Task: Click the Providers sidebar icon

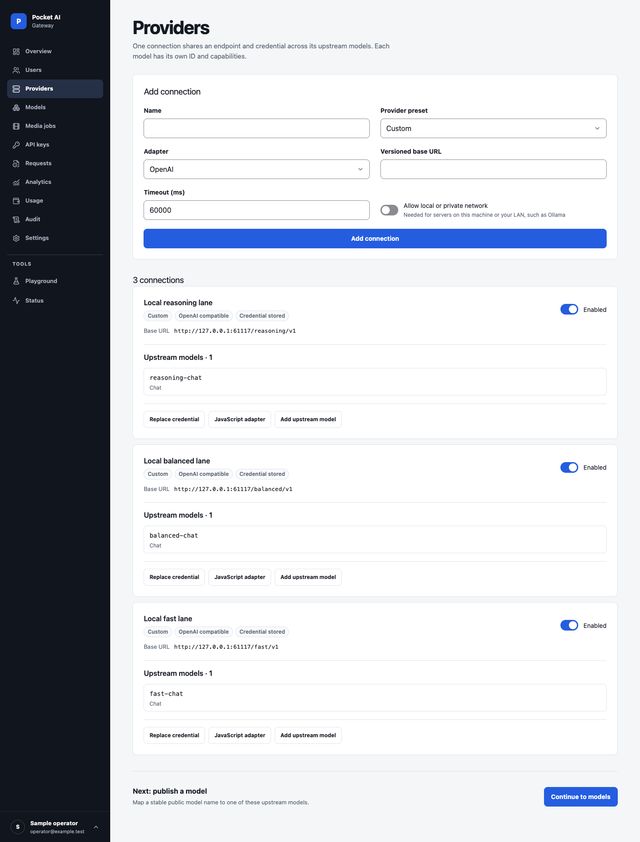Action: pos(16,89)
